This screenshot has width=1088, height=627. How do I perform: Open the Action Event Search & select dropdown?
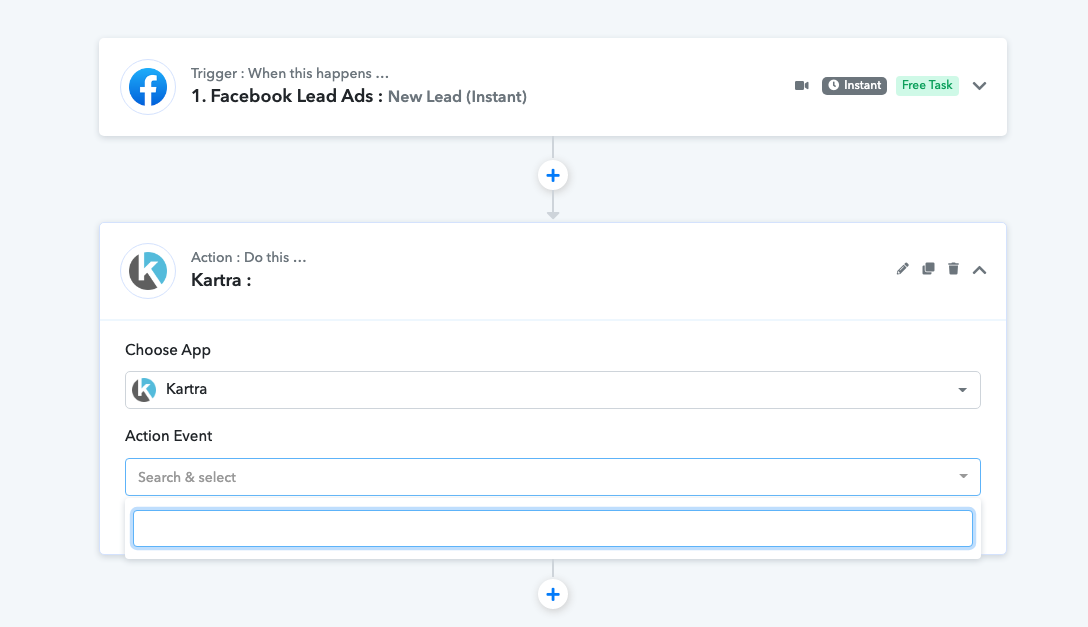point(552,477)
